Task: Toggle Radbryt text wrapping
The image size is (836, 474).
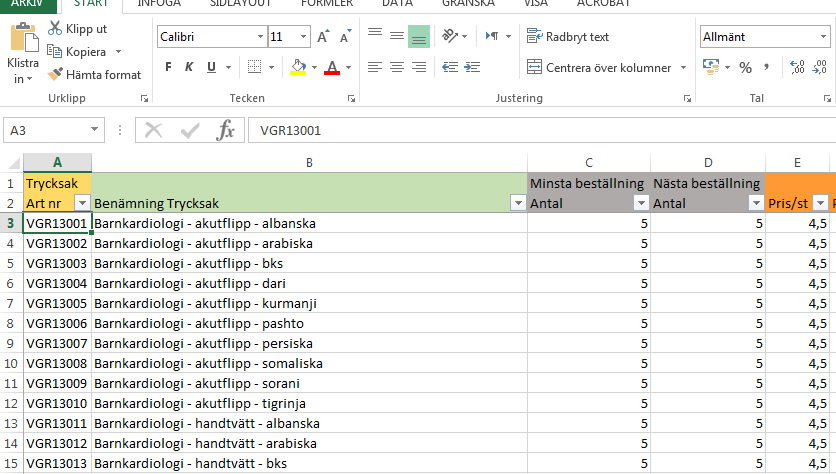Action: (568, 37)
